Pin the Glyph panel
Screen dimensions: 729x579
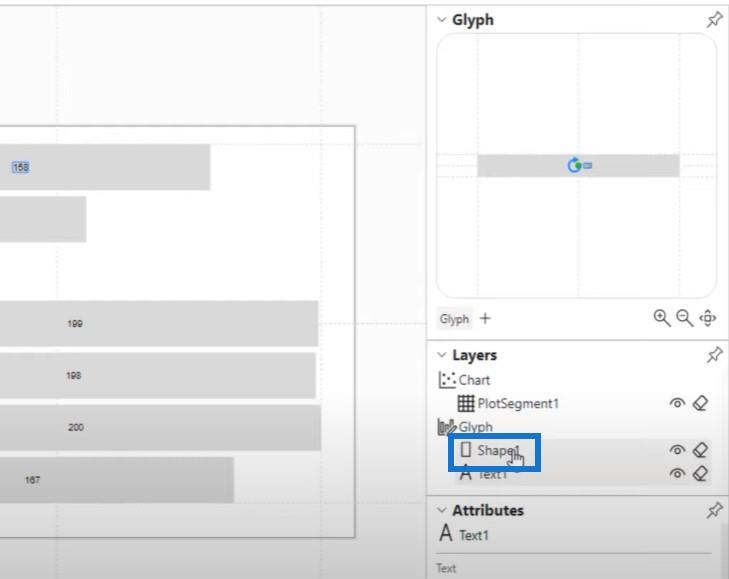(x=714, y=20)
